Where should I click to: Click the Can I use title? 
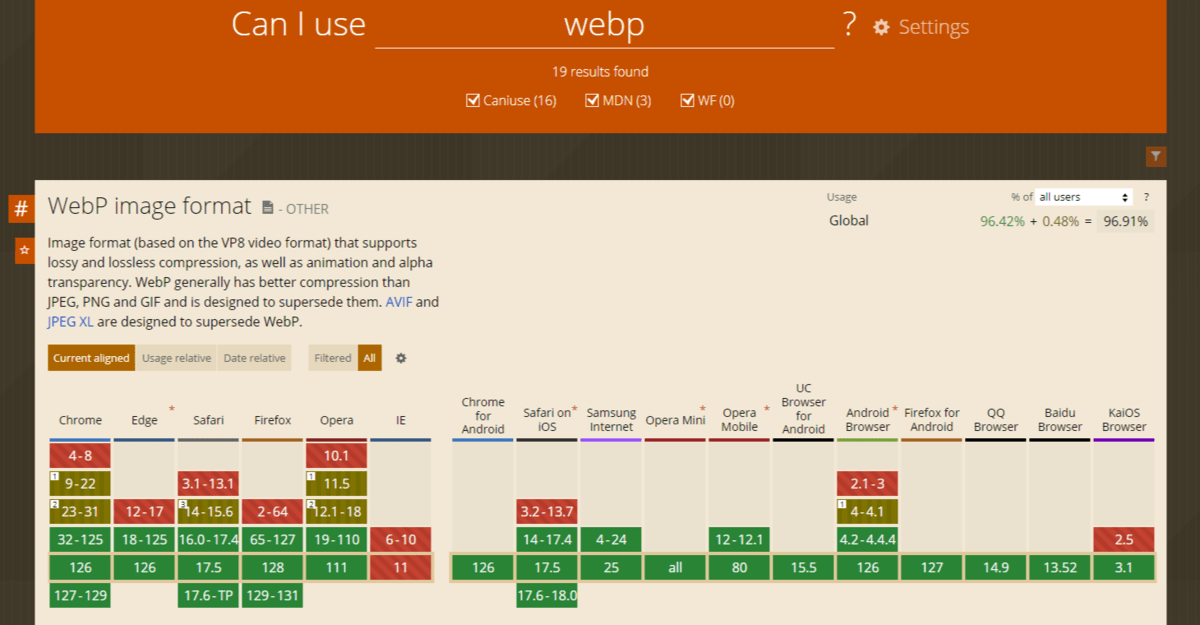point(298,24)
